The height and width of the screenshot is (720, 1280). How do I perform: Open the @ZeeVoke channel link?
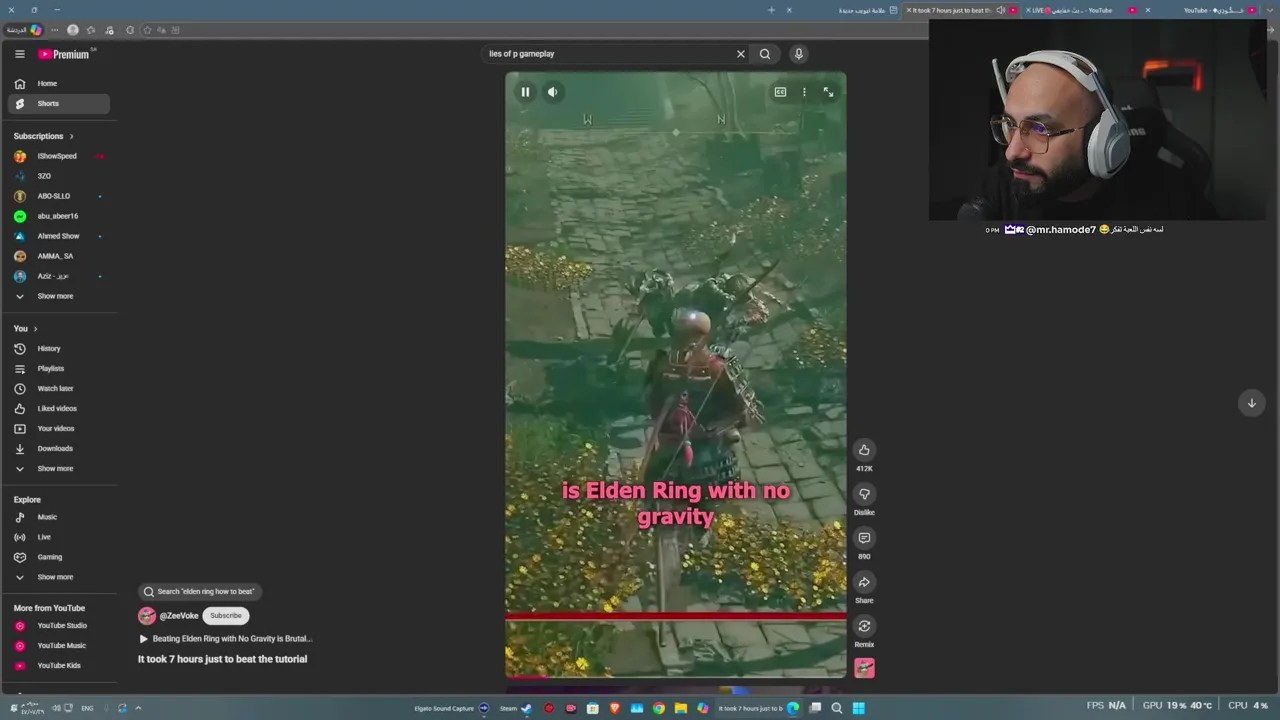(x=179, y=616)
